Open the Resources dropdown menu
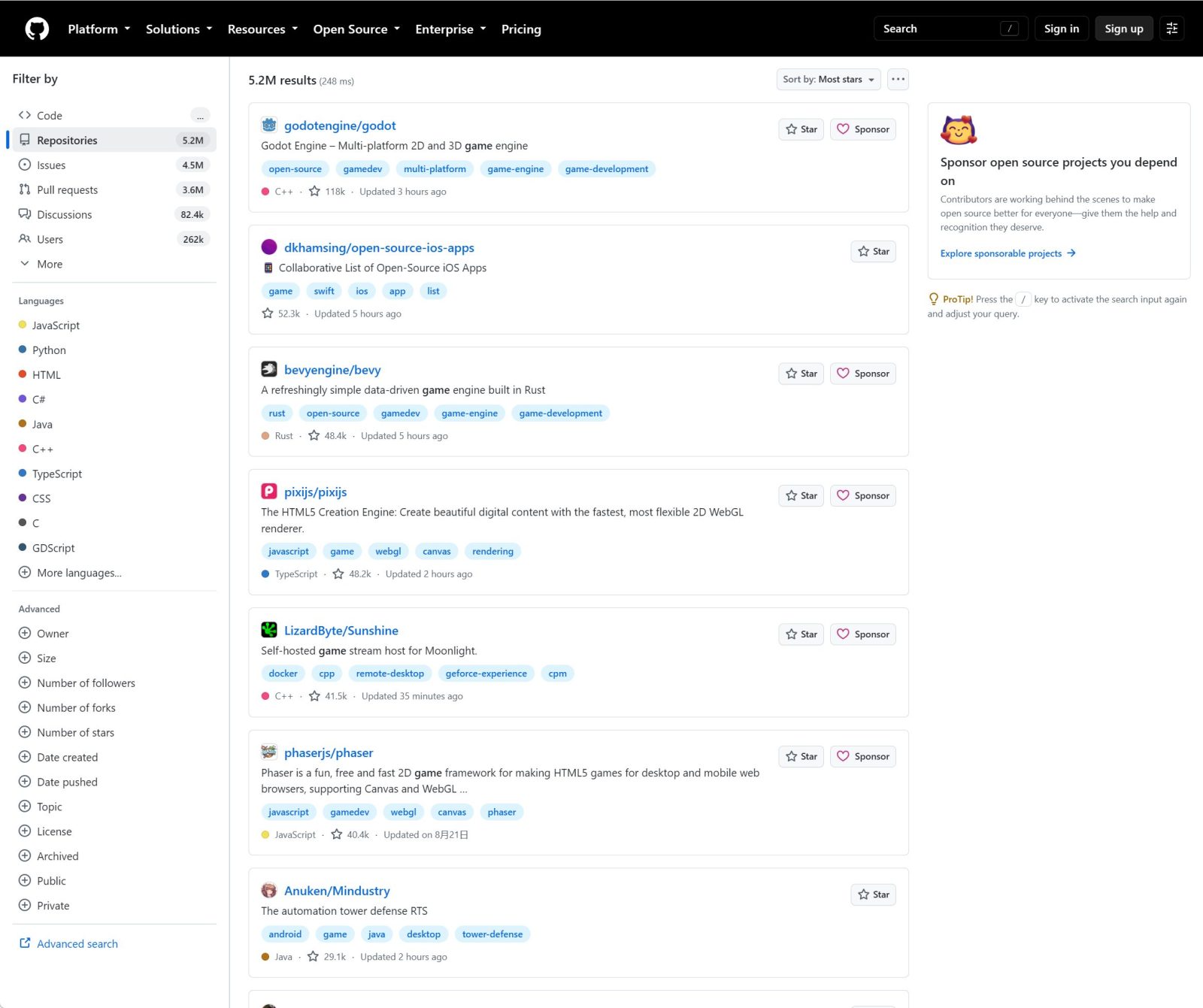 (262, 29)
